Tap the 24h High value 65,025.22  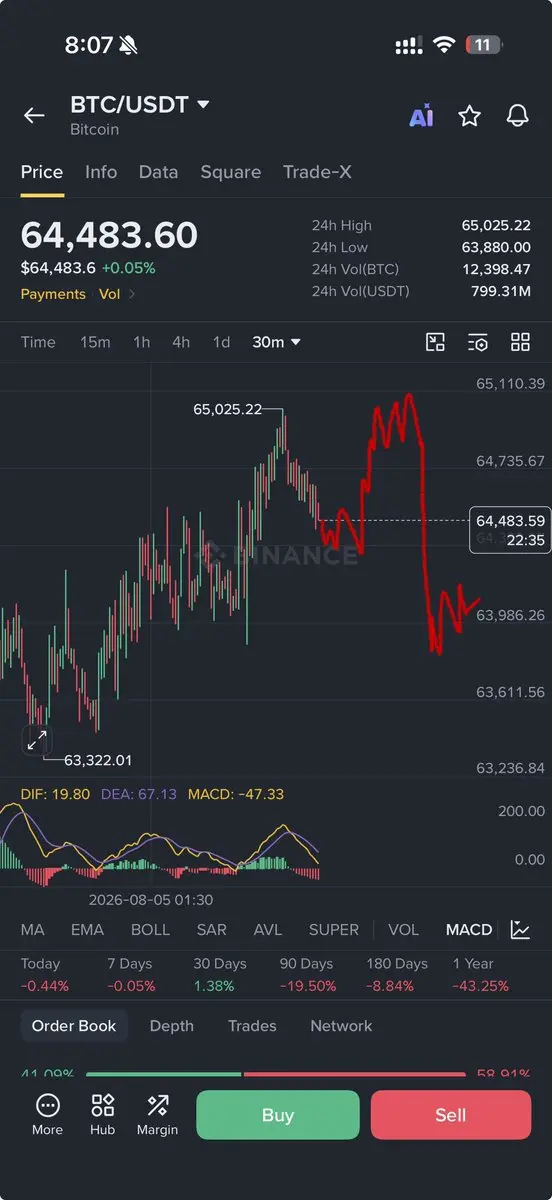pyautogui.click(x=496, y=225)
